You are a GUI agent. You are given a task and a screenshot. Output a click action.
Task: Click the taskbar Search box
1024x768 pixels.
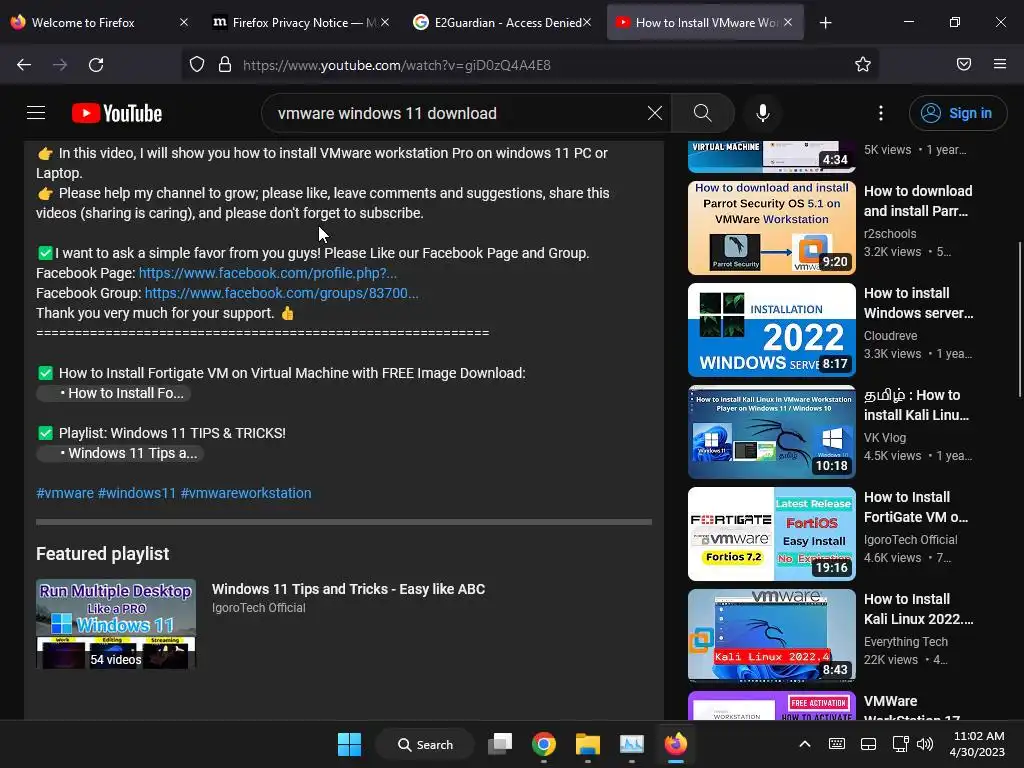pos(425,744)
